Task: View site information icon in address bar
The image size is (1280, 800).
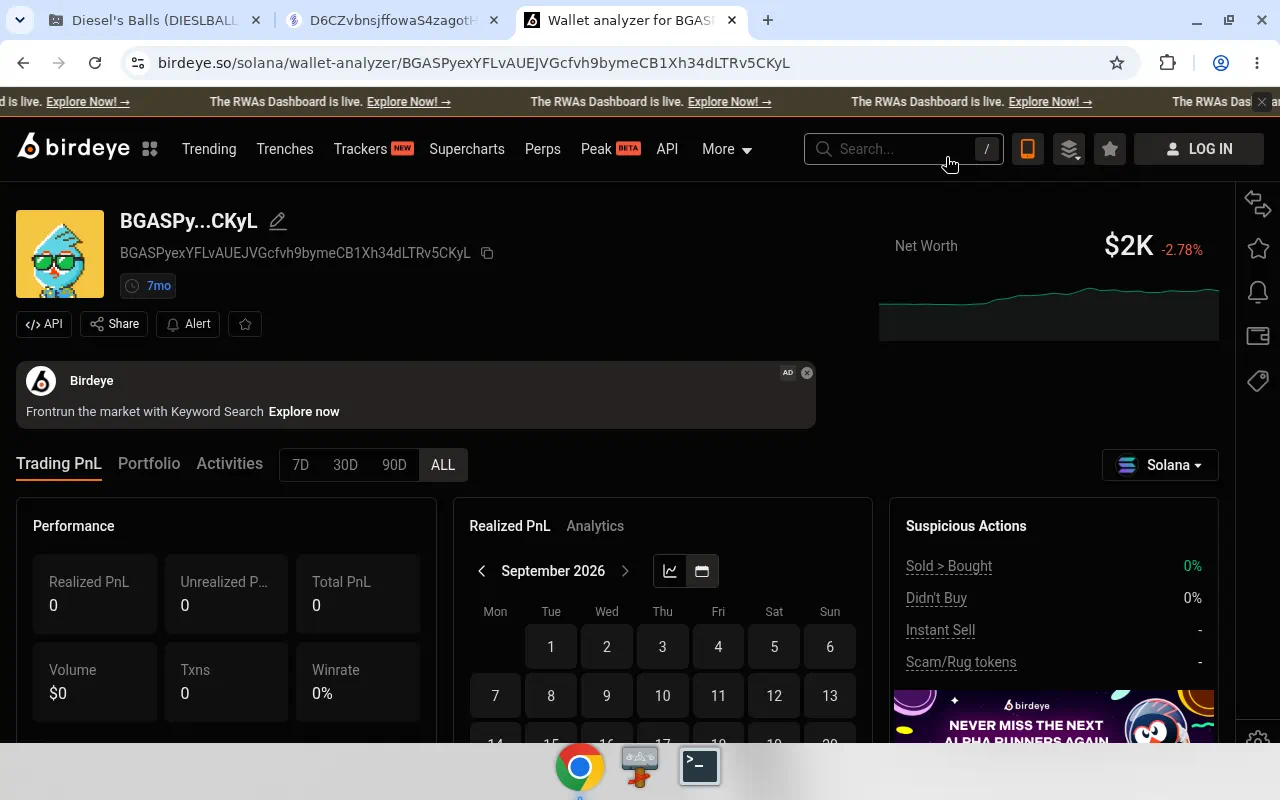Action: click(137, 63)
